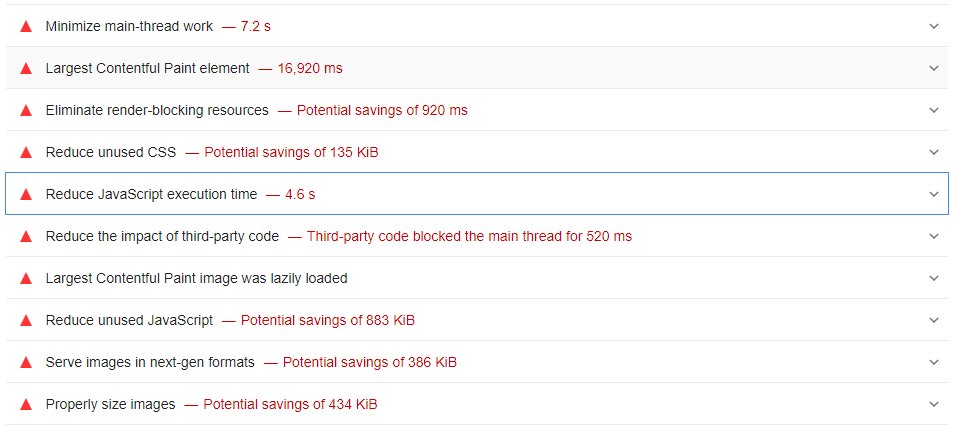Expand chevron on Eliminate render-blocking resources row
The image size is (955, 425).
click(x=934, y=110)
